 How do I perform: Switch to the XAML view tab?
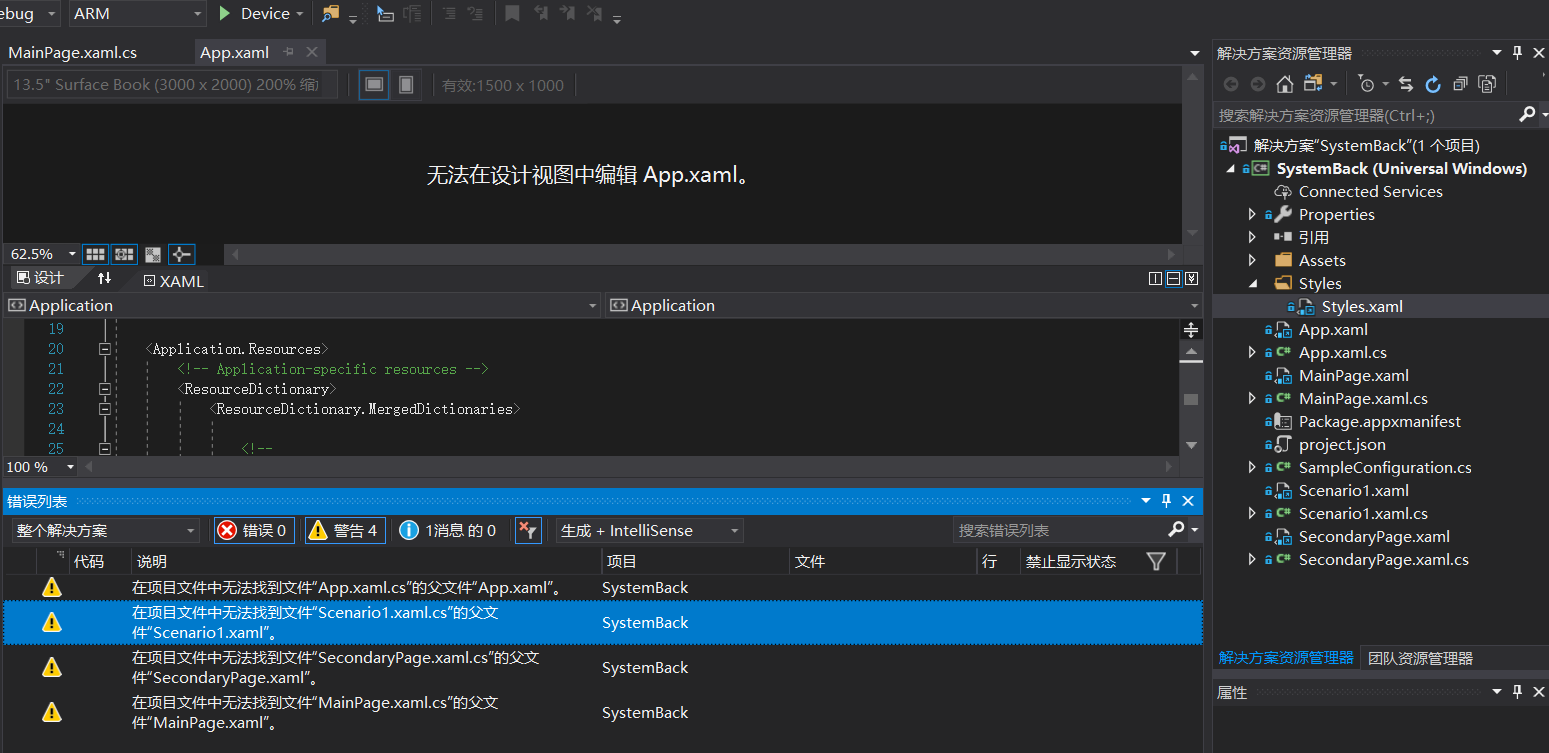coord(173,281)
